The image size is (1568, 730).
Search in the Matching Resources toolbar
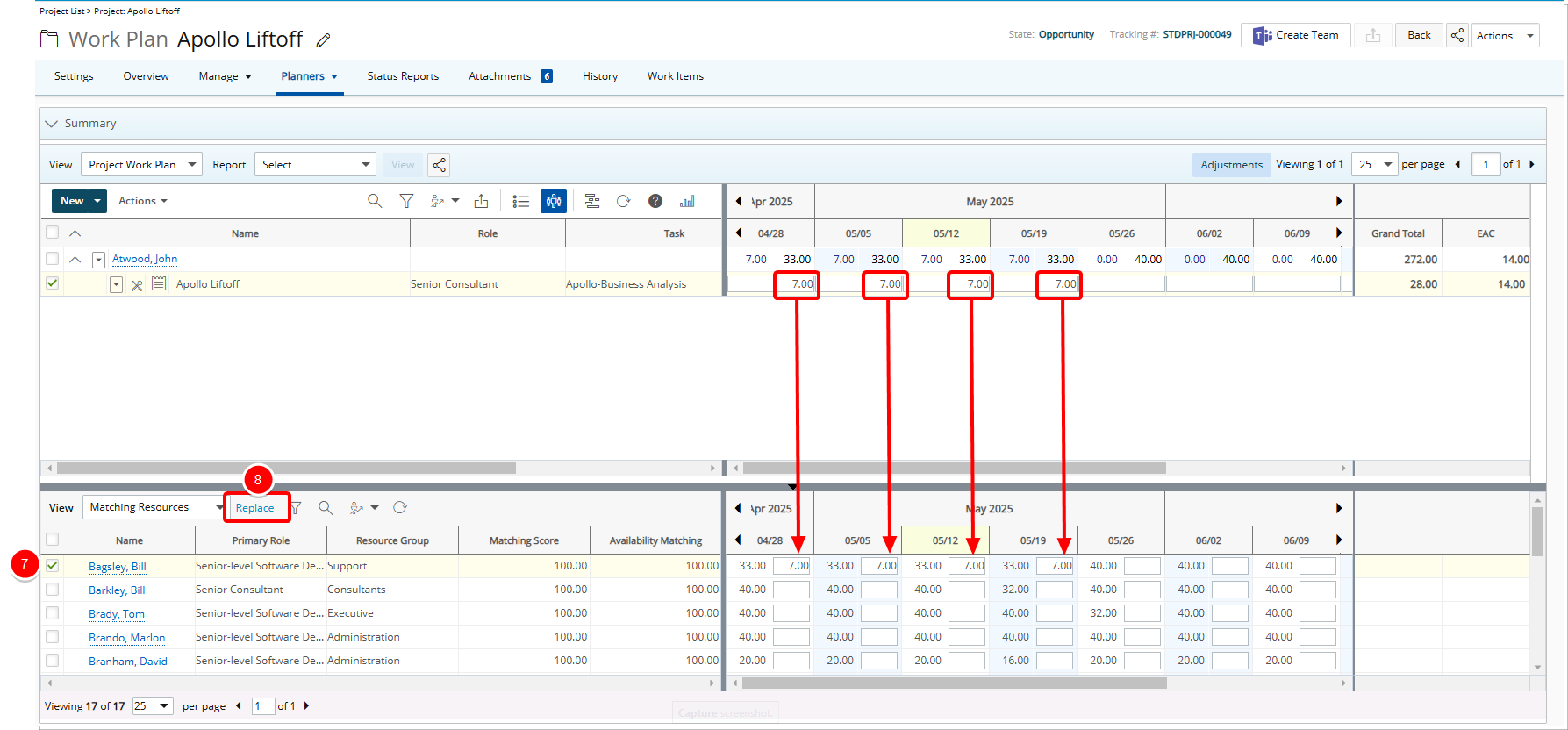[326, 507]
